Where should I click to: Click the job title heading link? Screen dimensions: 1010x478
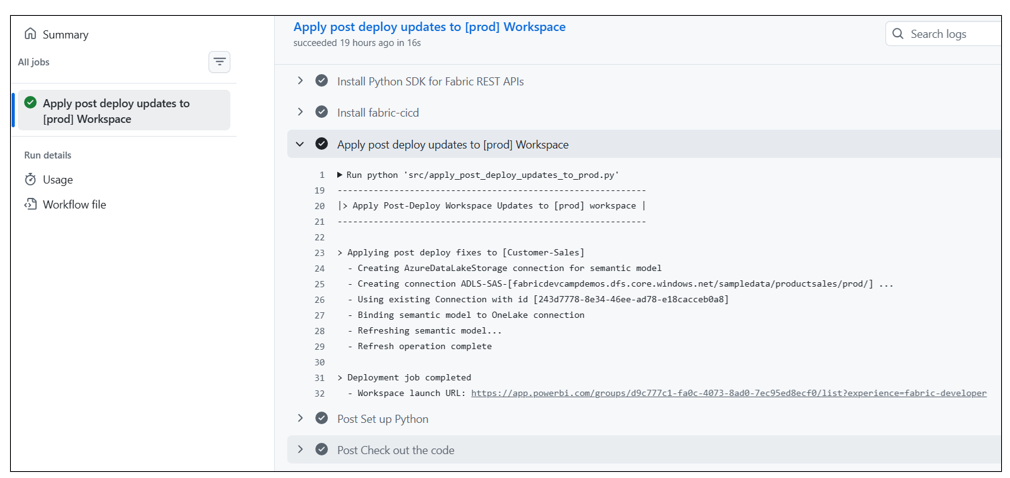coord(430,27)
